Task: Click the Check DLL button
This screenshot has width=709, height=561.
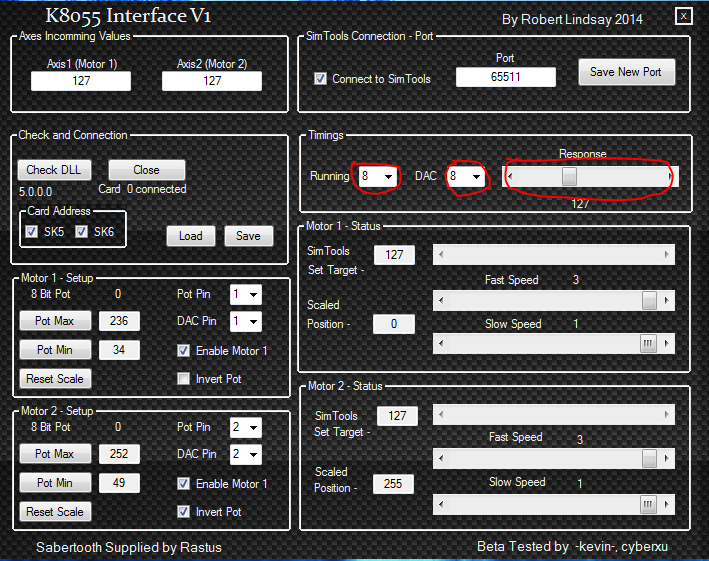Action: (x=54, y=170)
